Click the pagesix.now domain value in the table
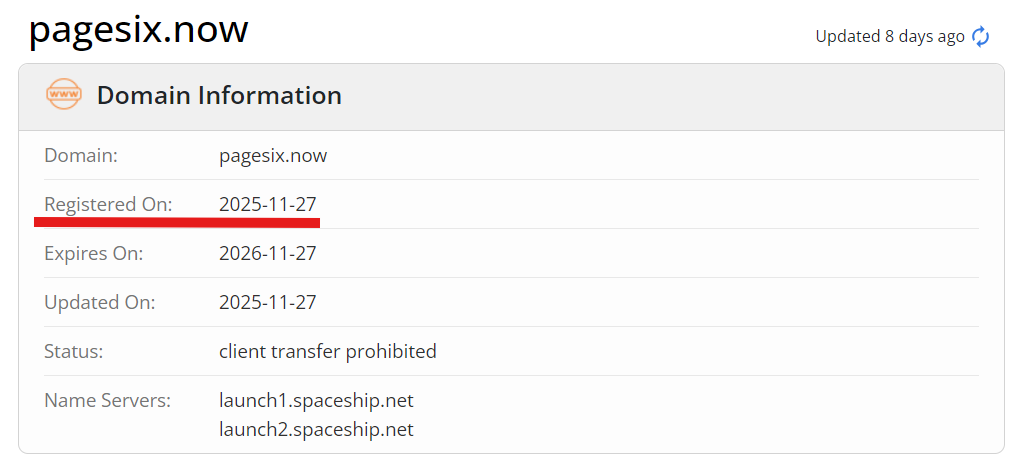This screenshot has width=1012, height=461. click(x=273, y=156)
